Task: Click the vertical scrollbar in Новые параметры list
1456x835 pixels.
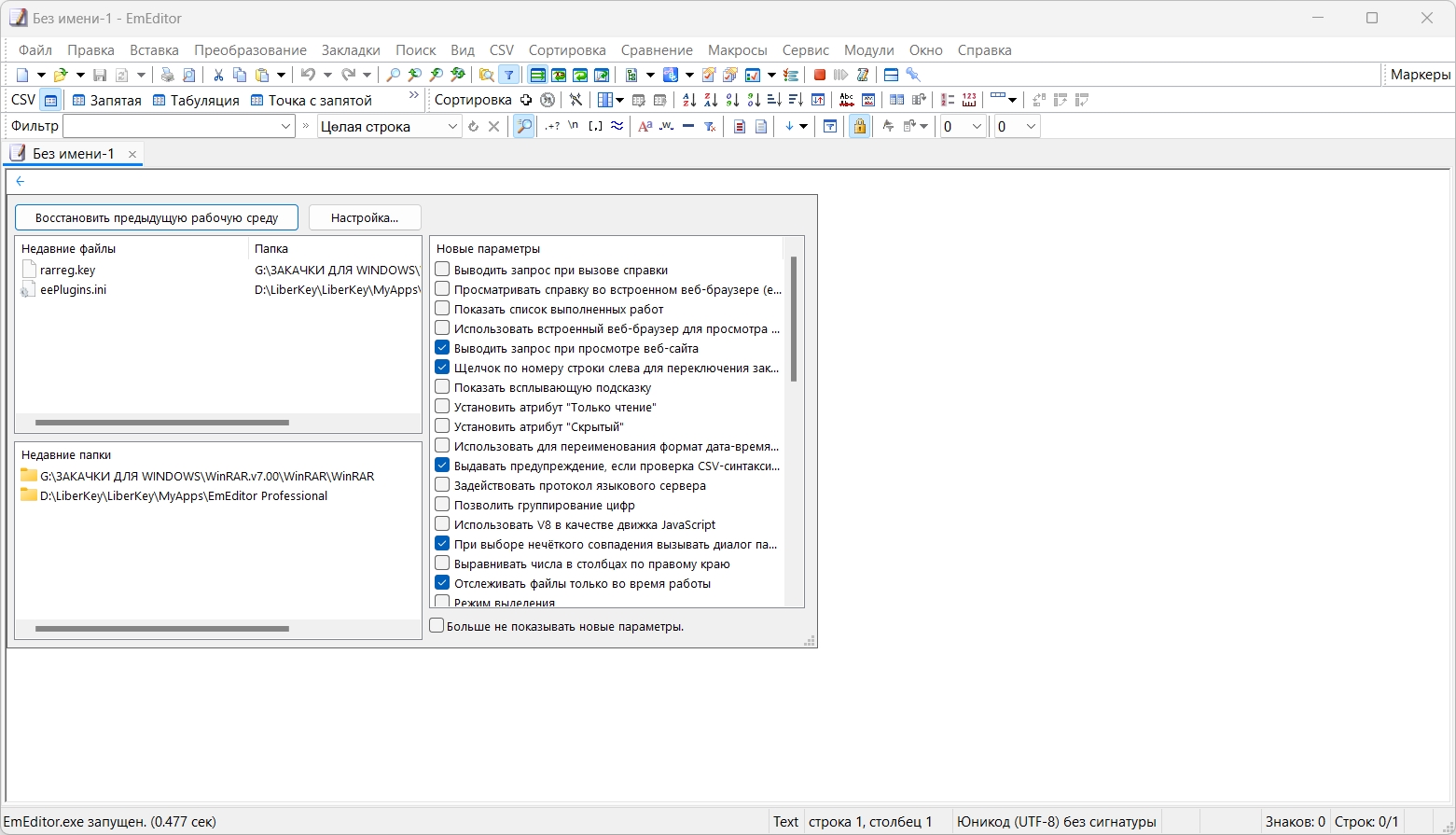Action: point(794,319)
